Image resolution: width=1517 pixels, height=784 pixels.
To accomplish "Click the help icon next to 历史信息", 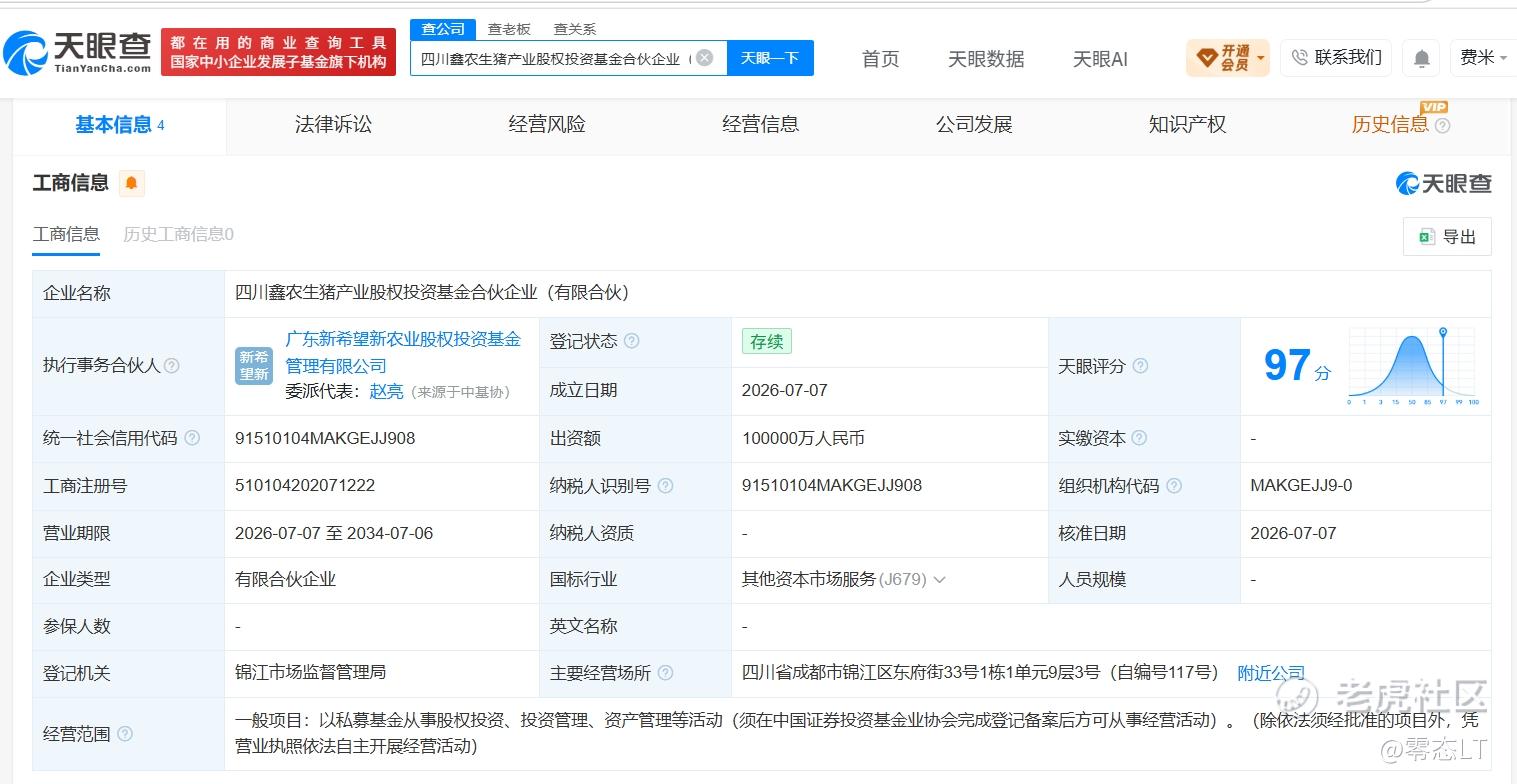I will pos(1442,126).
